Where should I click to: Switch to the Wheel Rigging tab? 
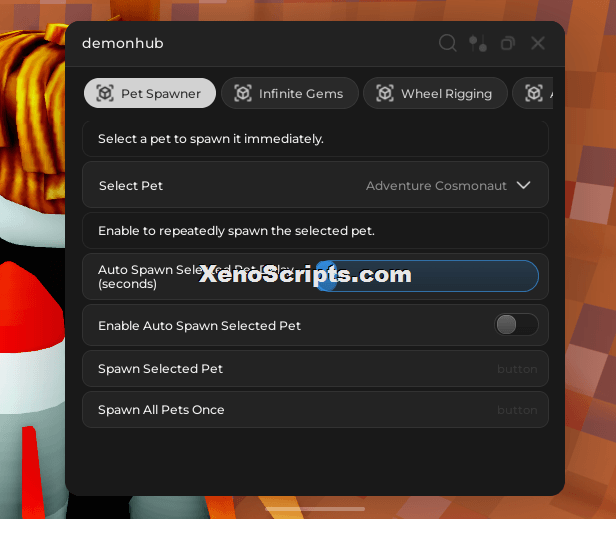pos(435,93)
